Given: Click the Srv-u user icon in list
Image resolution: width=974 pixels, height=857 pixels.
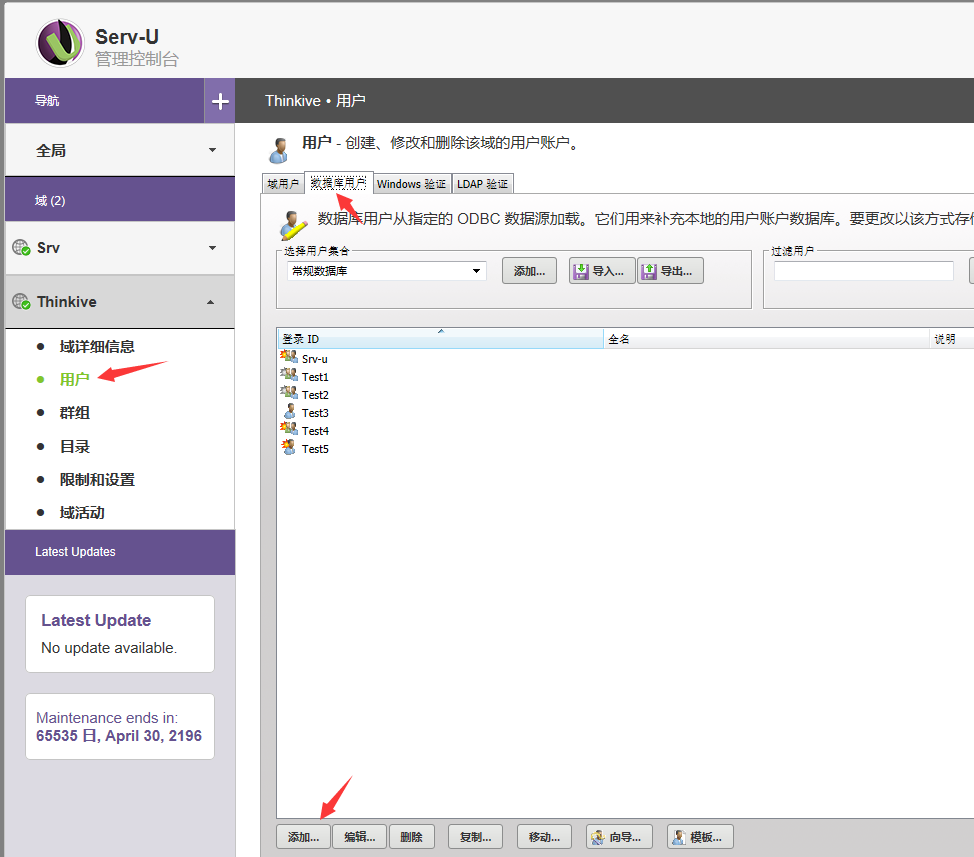Looking at the screenshot, I should click(x=289, y=357).
